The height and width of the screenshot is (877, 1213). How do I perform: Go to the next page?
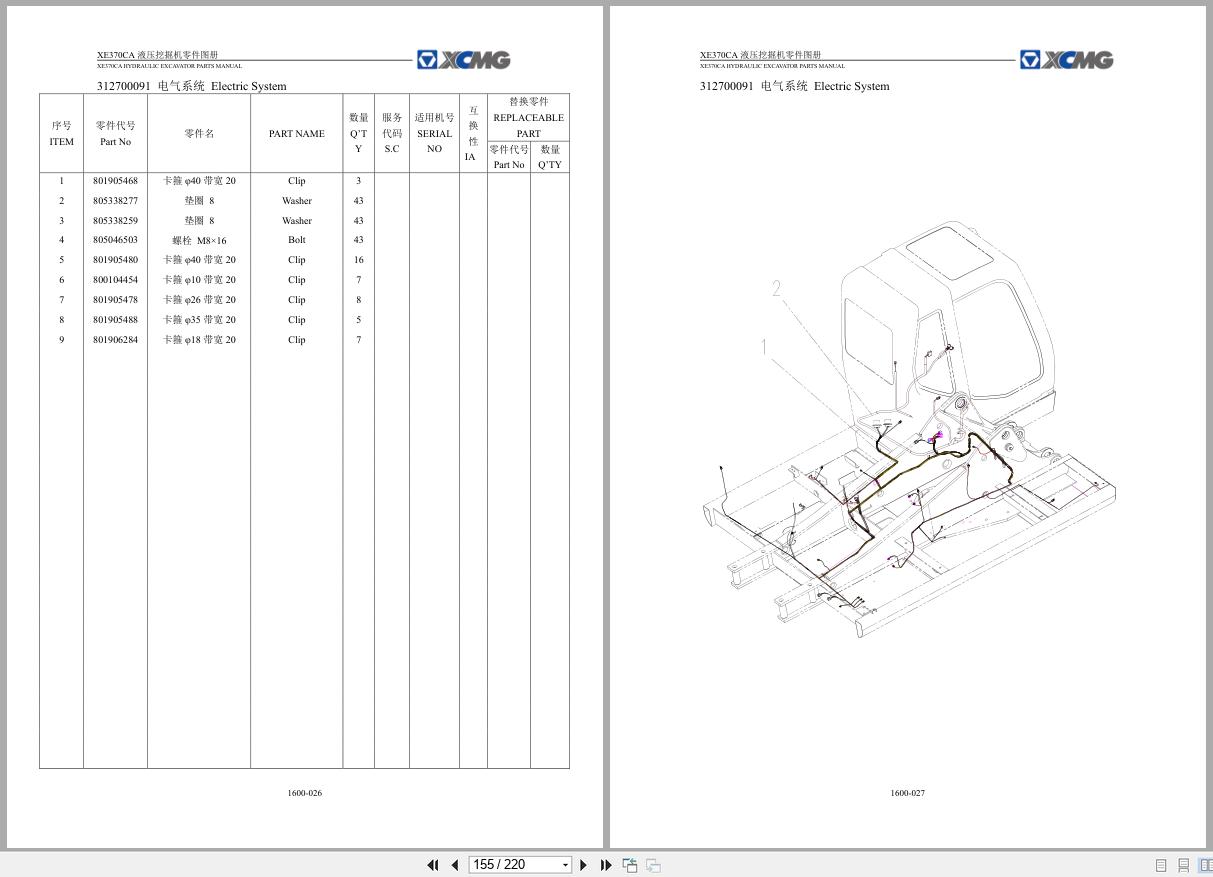[x=584, y=865]
